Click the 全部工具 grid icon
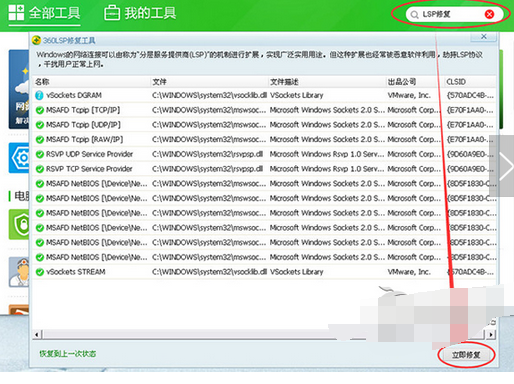 [16, 13]
